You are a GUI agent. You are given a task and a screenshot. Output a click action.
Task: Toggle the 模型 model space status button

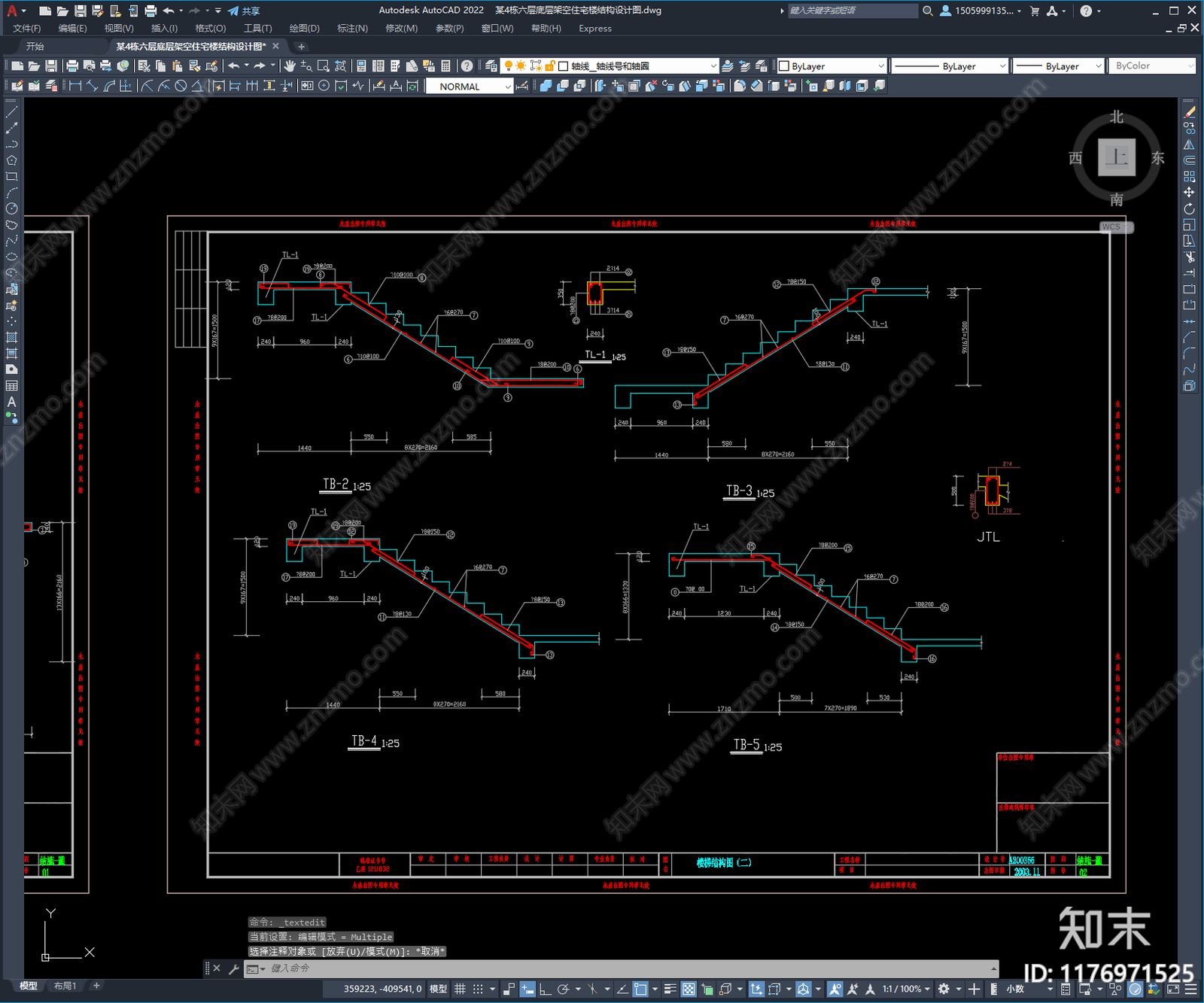[438, 989]
